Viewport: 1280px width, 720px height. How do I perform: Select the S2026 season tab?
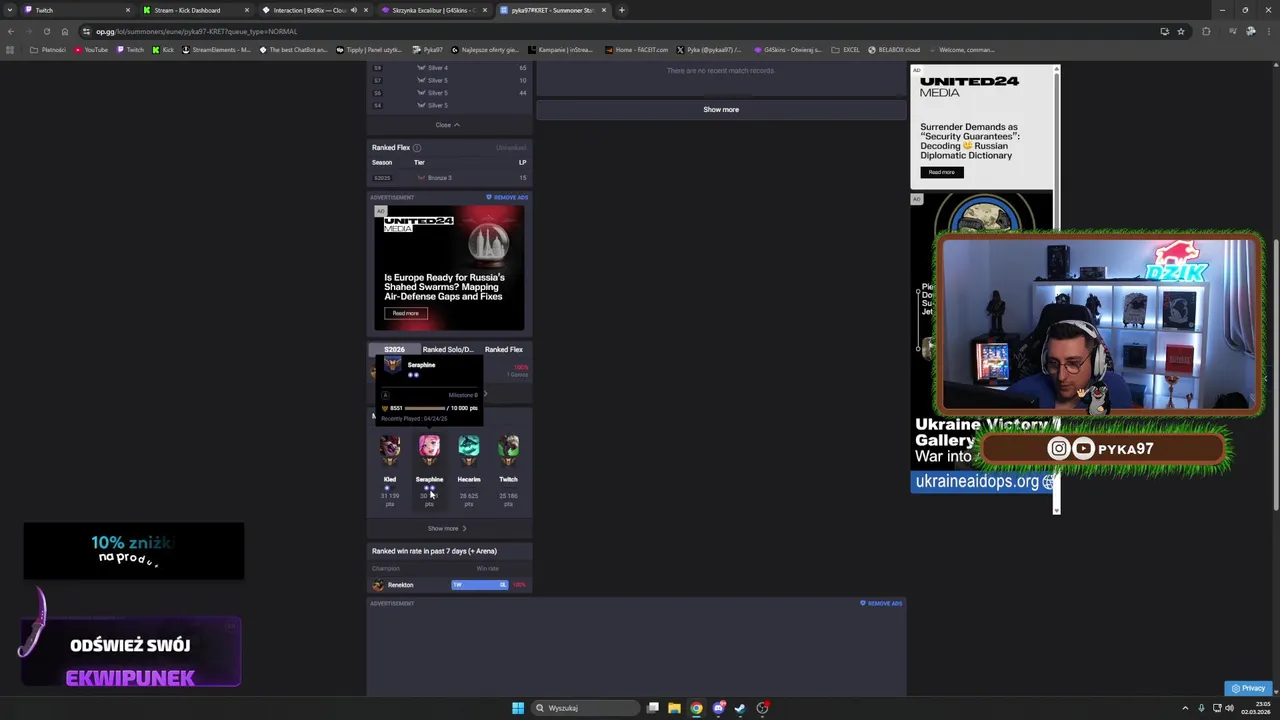click(395, 350)
